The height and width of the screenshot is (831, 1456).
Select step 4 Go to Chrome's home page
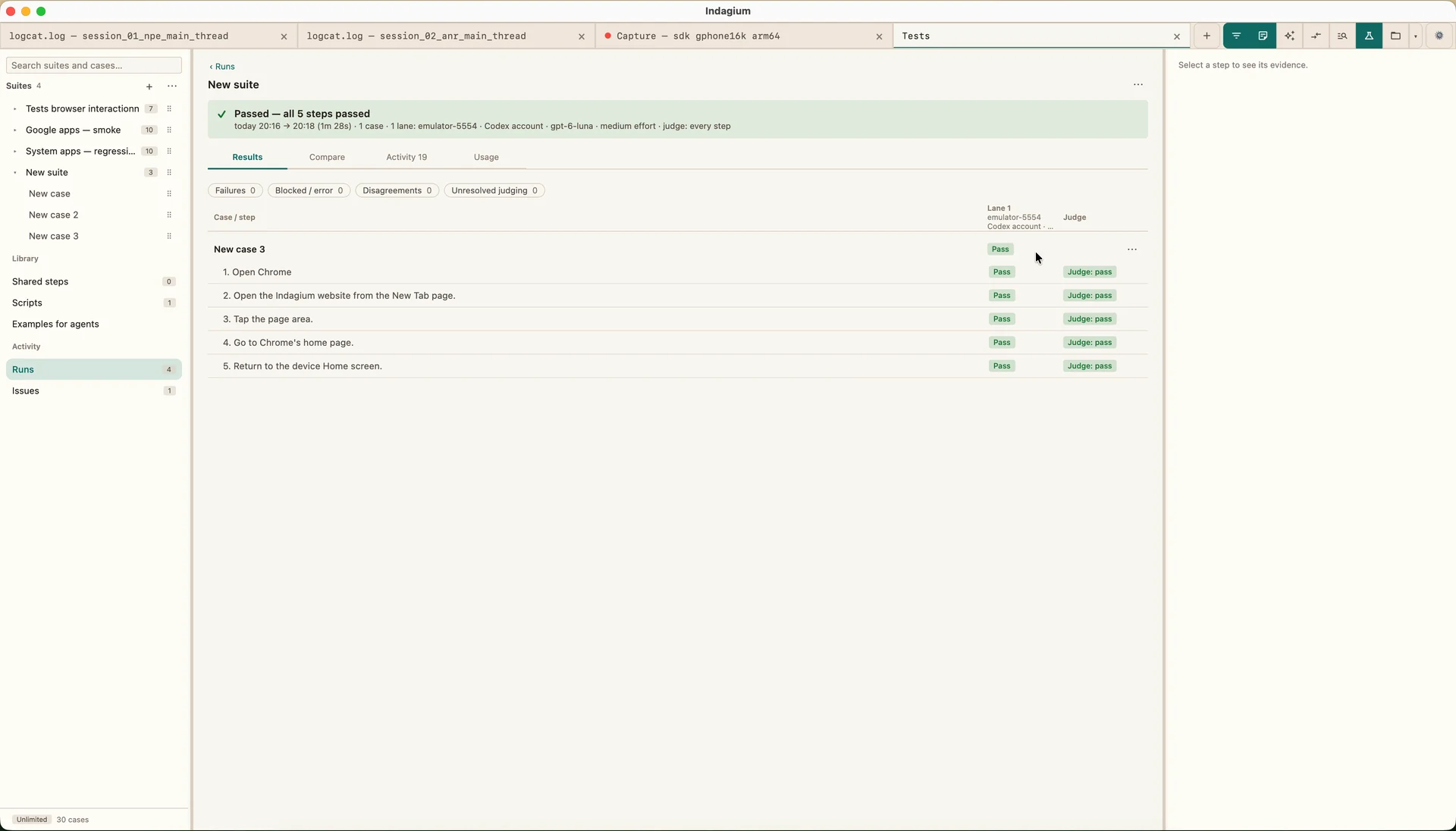coord(678,343)
